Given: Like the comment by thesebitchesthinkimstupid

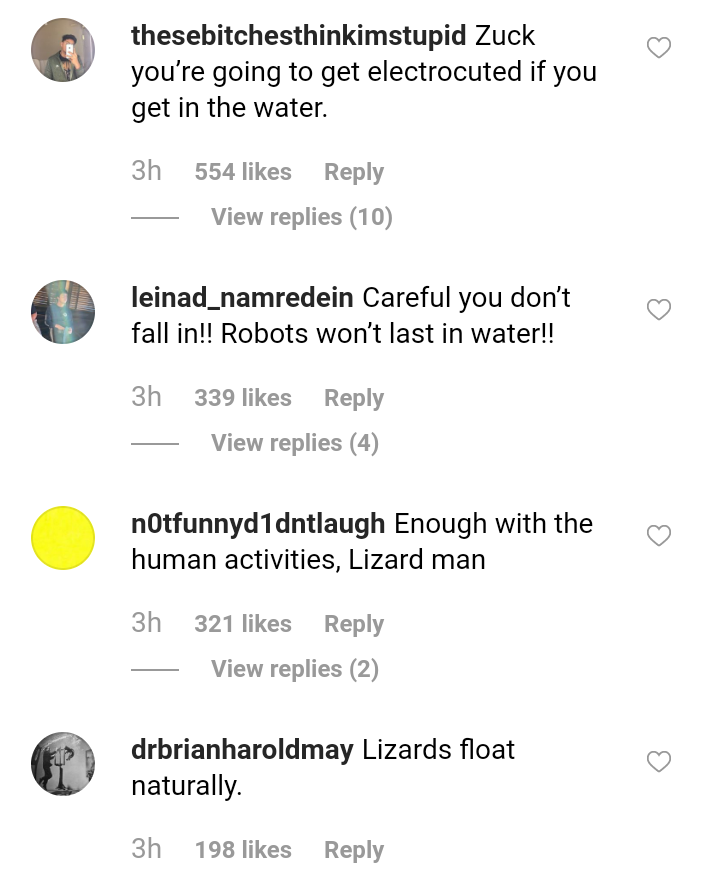Looking at the screenshot, I should coord(659,47).
